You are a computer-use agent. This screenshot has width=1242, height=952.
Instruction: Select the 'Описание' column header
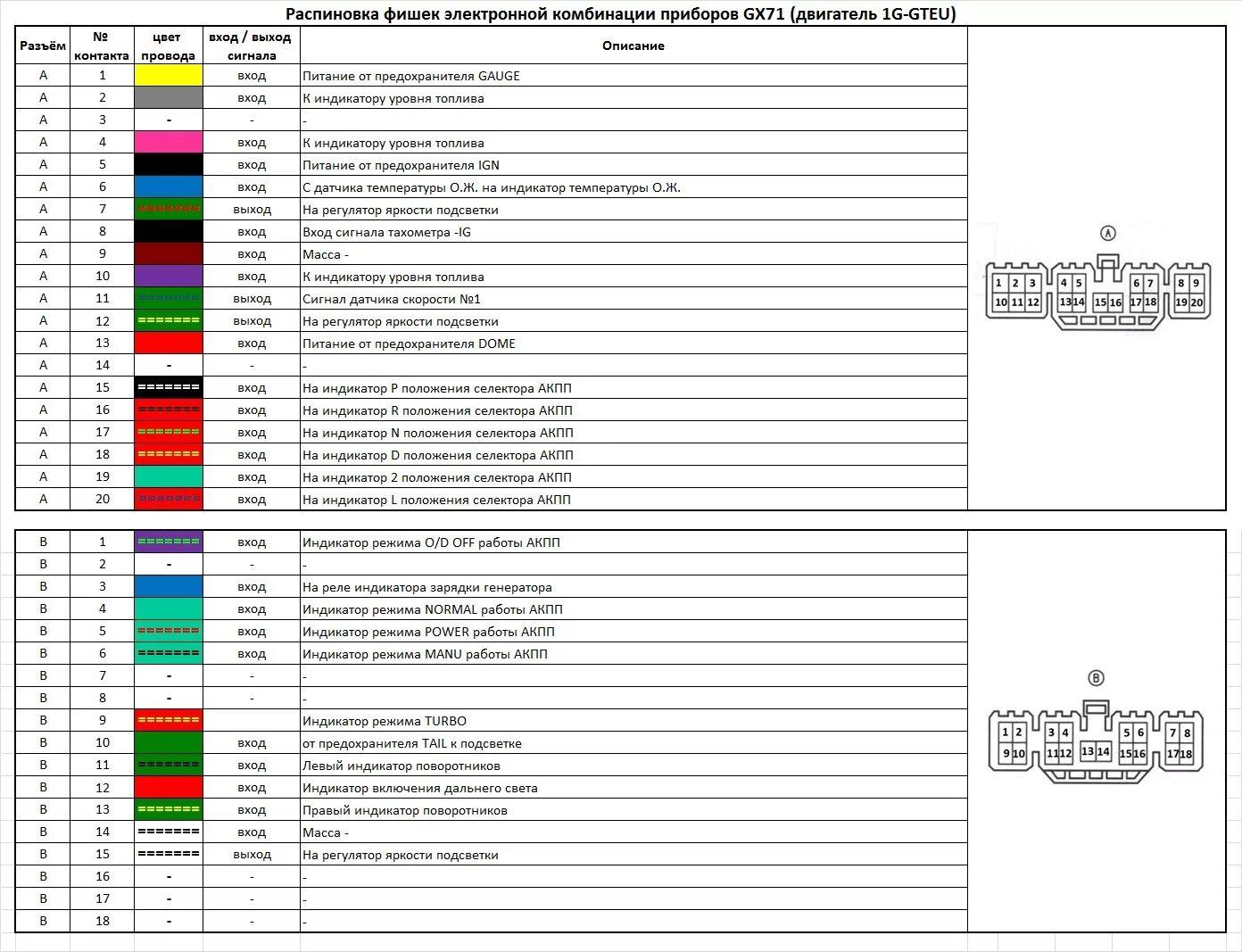point(633,46)
